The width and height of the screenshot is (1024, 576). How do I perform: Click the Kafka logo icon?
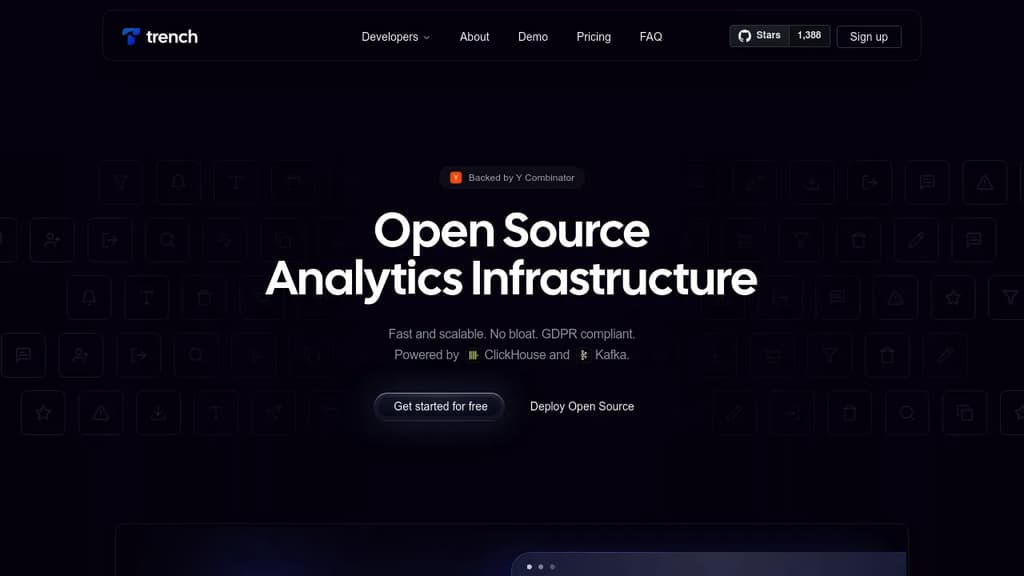click(584, 355)
